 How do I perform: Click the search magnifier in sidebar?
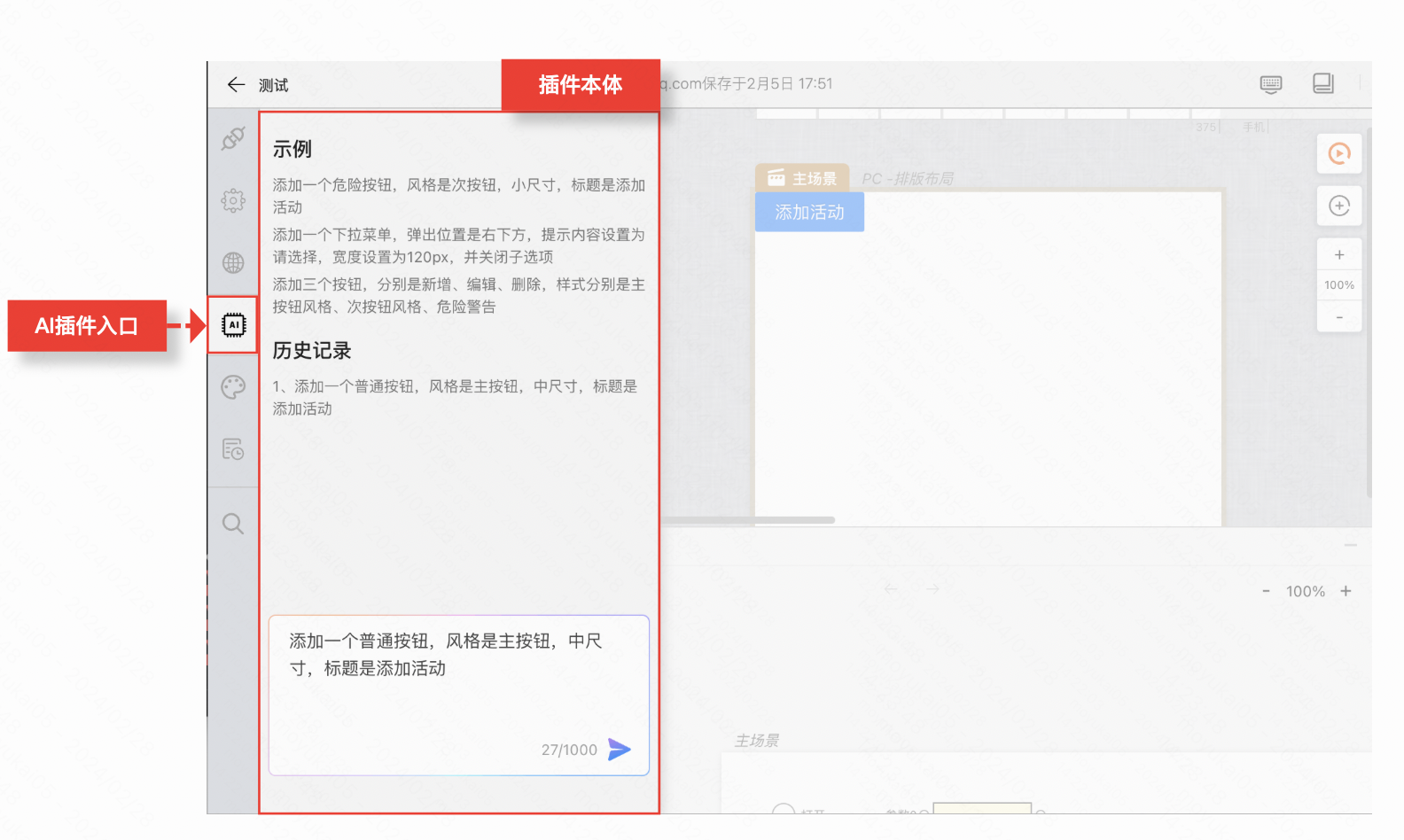point(233,524)
